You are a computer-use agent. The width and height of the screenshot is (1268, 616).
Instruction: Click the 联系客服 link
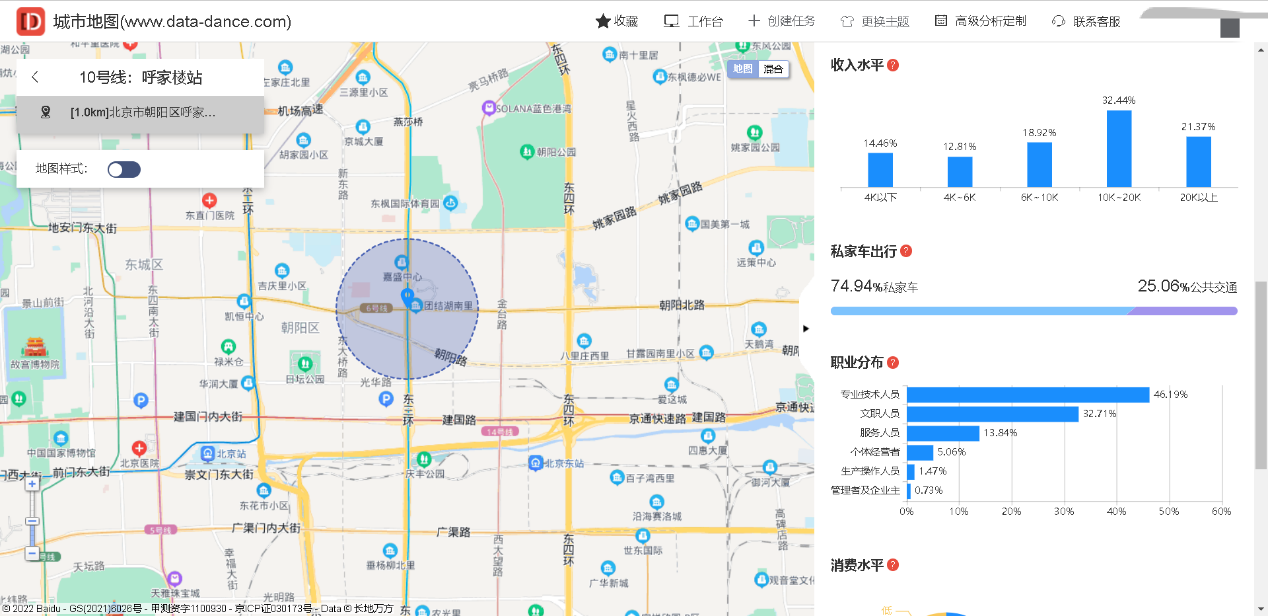click(1096, 21)
